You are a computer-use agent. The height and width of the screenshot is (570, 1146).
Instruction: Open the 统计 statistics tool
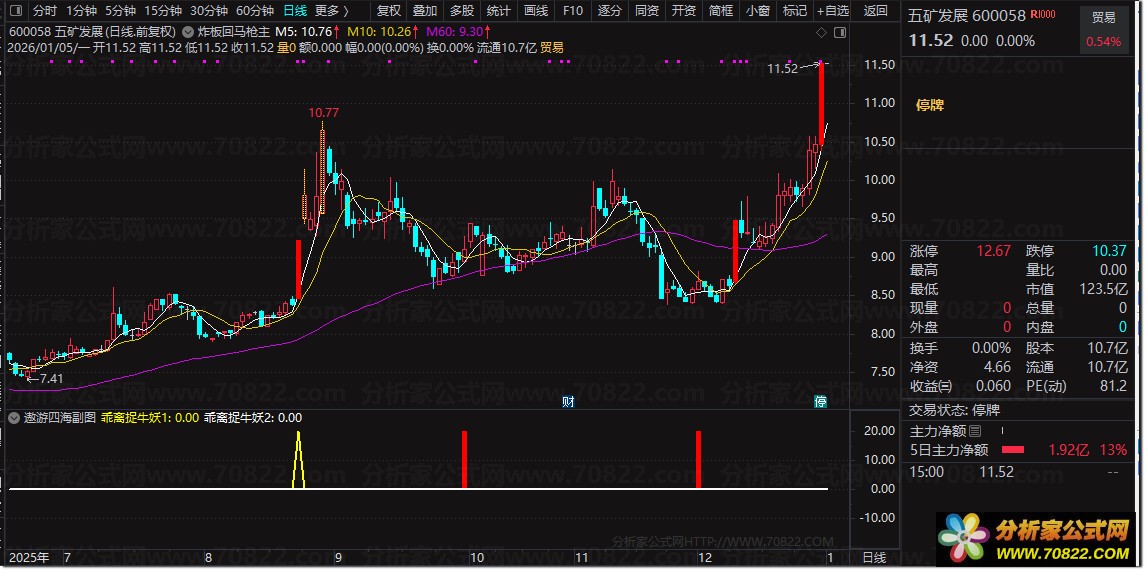(499, 11)
